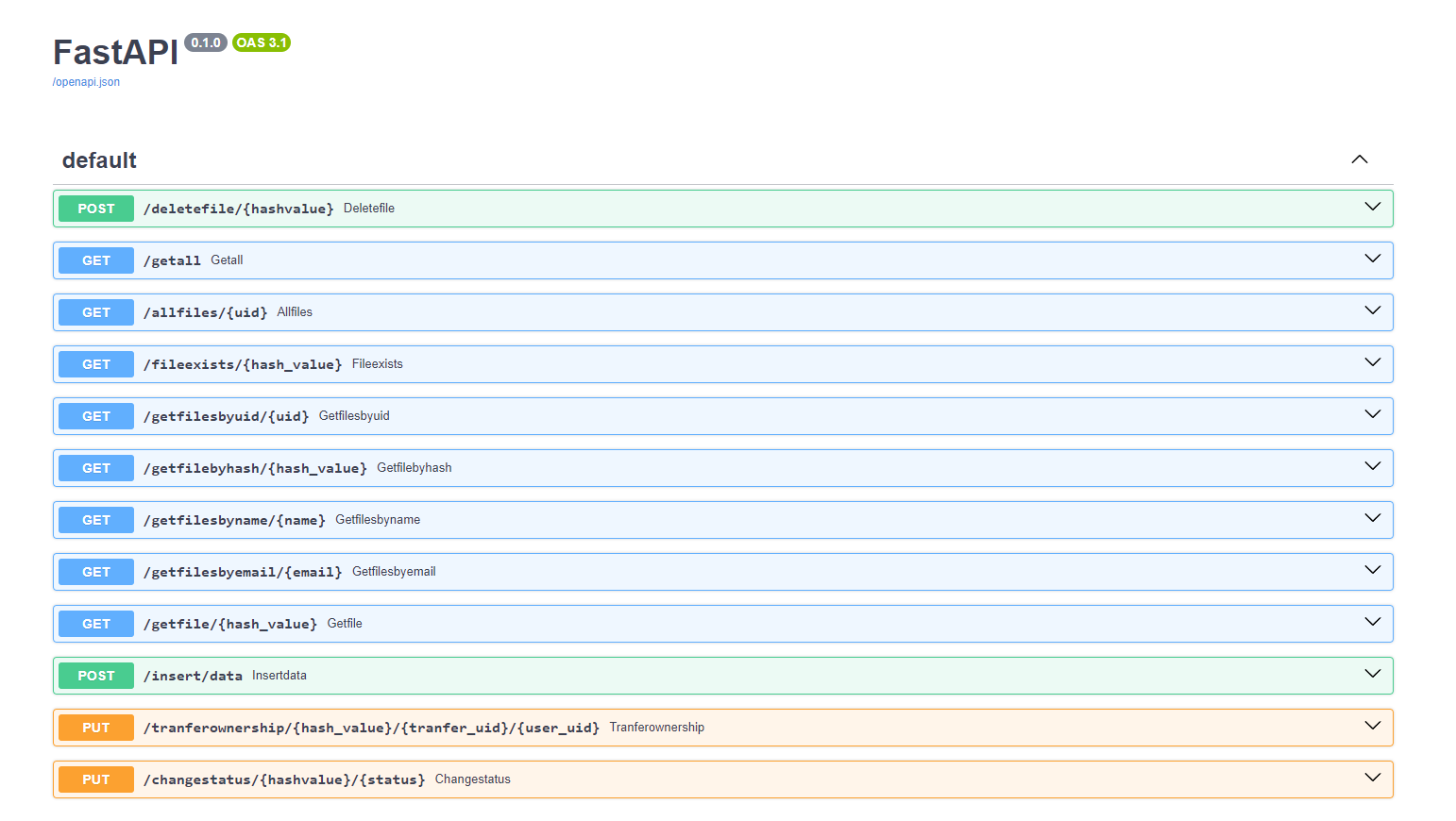Click the OAS 3.1 badge
Viewport: 1456px width, 821px height.
tap(262, 42)
